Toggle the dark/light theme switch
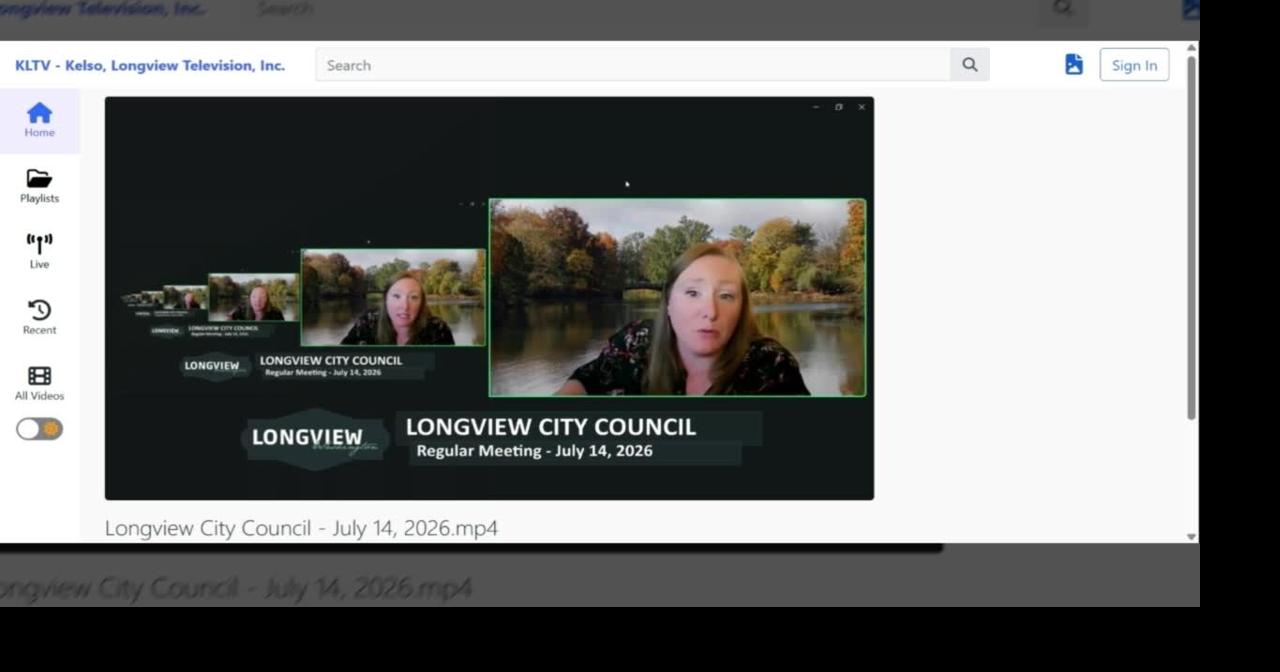 pyautogui.click(x=39, y=429)
